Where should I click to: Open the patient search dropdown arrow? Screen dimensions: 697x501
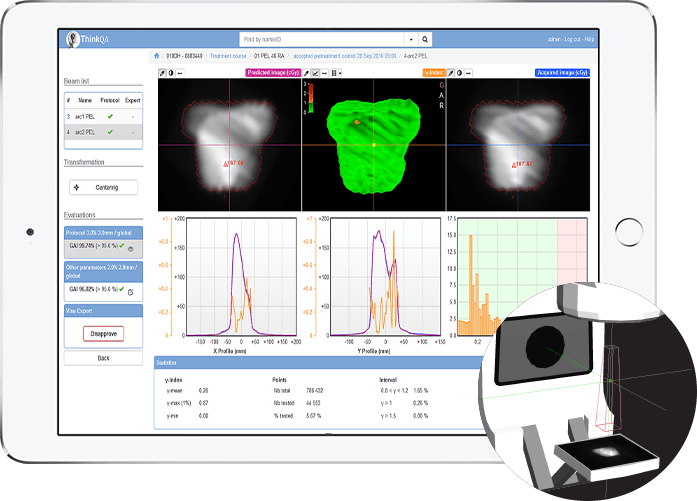tap(382, 40)
